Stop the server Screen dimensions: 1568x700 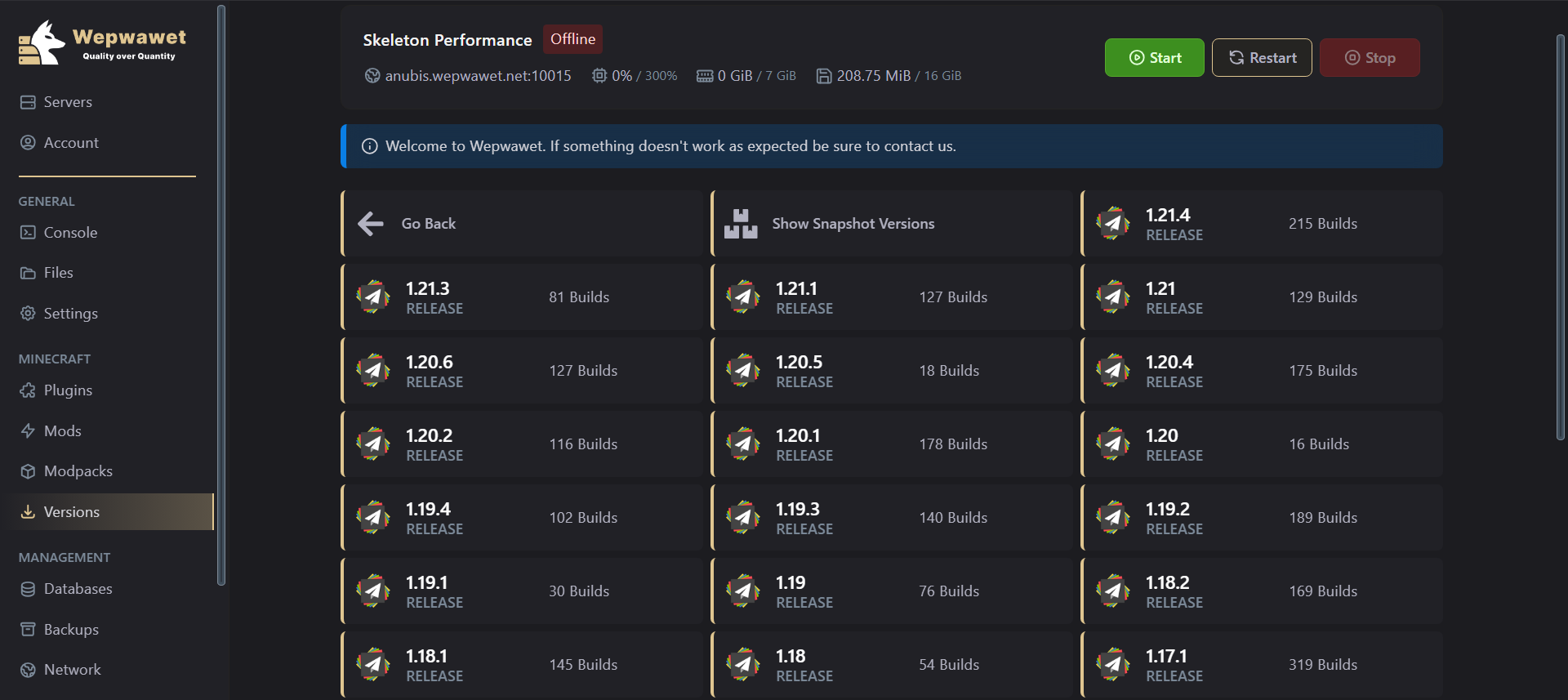point(1370,58)
